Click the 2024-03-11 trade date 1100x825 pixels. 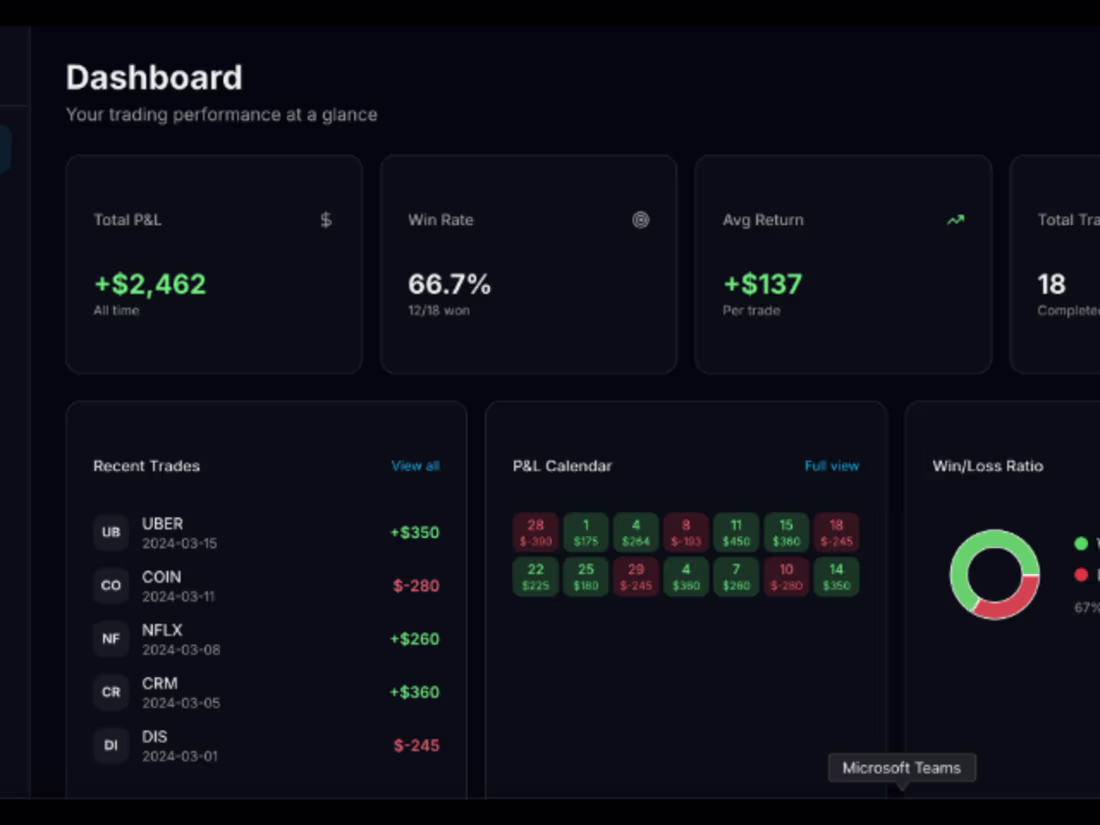(x=178, y=597)
